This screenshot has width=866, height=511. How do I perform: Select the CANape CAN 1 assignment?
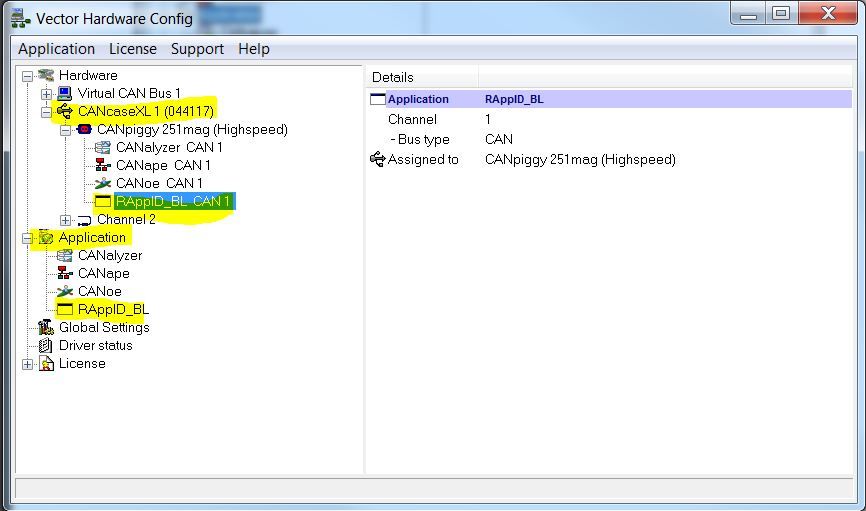[163, 165]
